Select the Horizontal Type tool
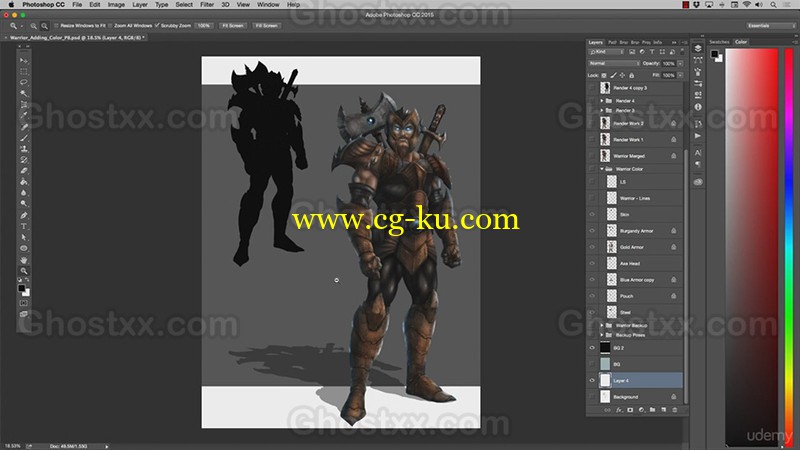The width and height of the screenshot is (800, 450). (x=23, y=226)
